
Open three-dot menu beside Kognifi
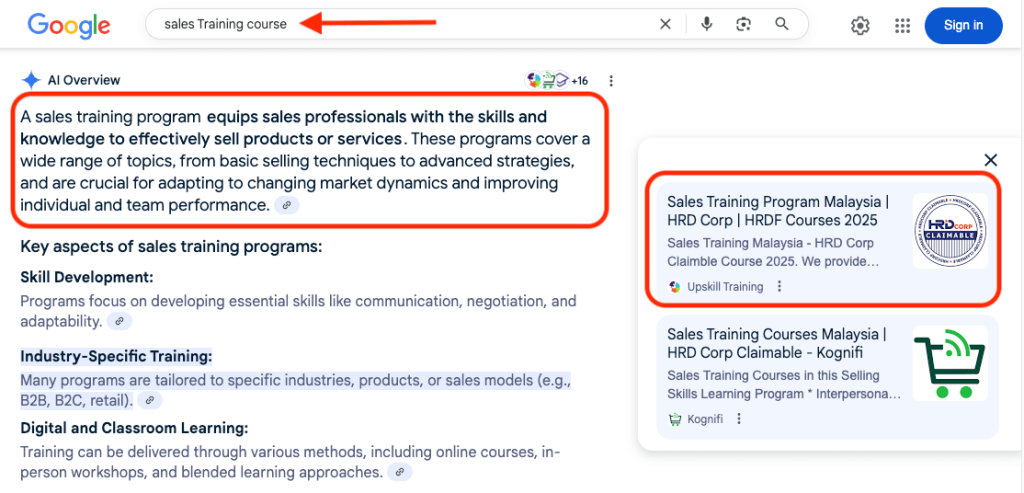tap(739, 419)
